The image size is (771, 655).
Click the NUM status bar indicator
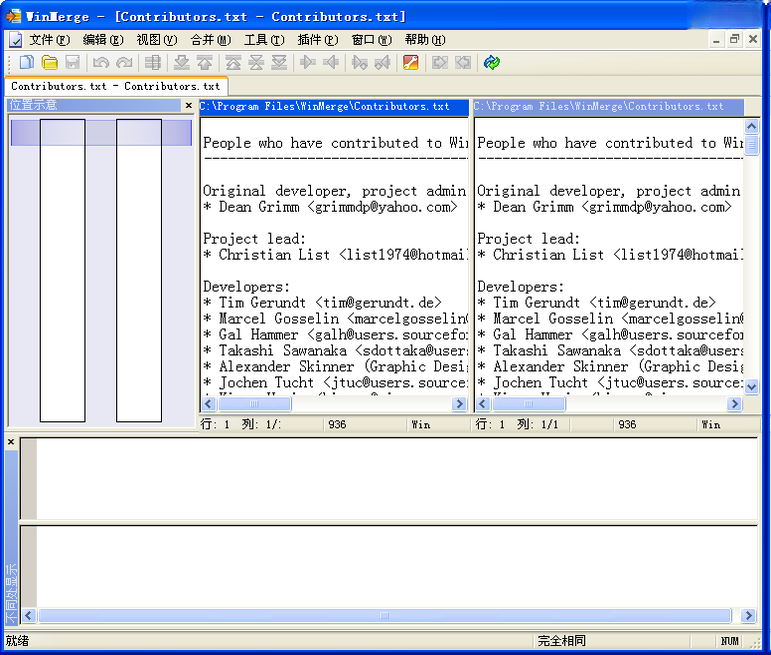point(730,641)
